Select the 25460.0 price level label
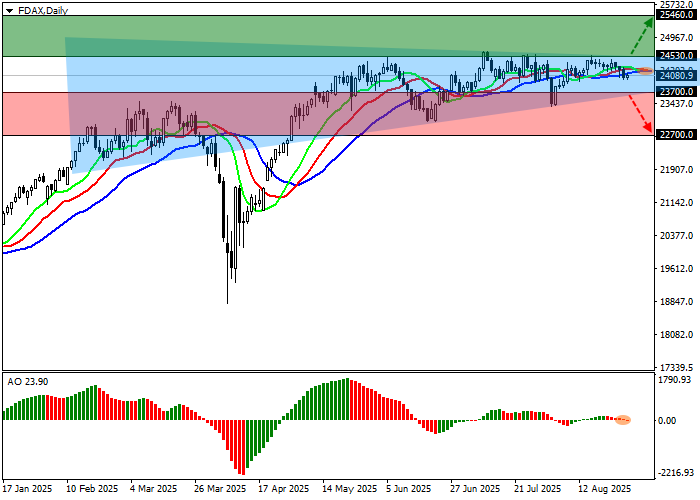 pos(676,15)
